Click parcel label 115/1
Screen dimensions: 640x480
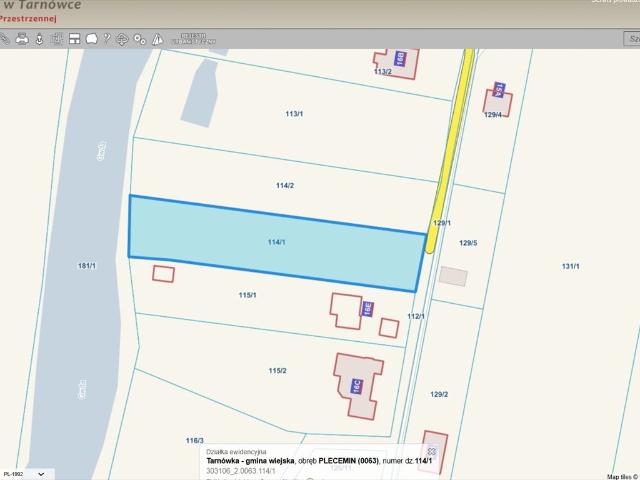tap(247, 295)
